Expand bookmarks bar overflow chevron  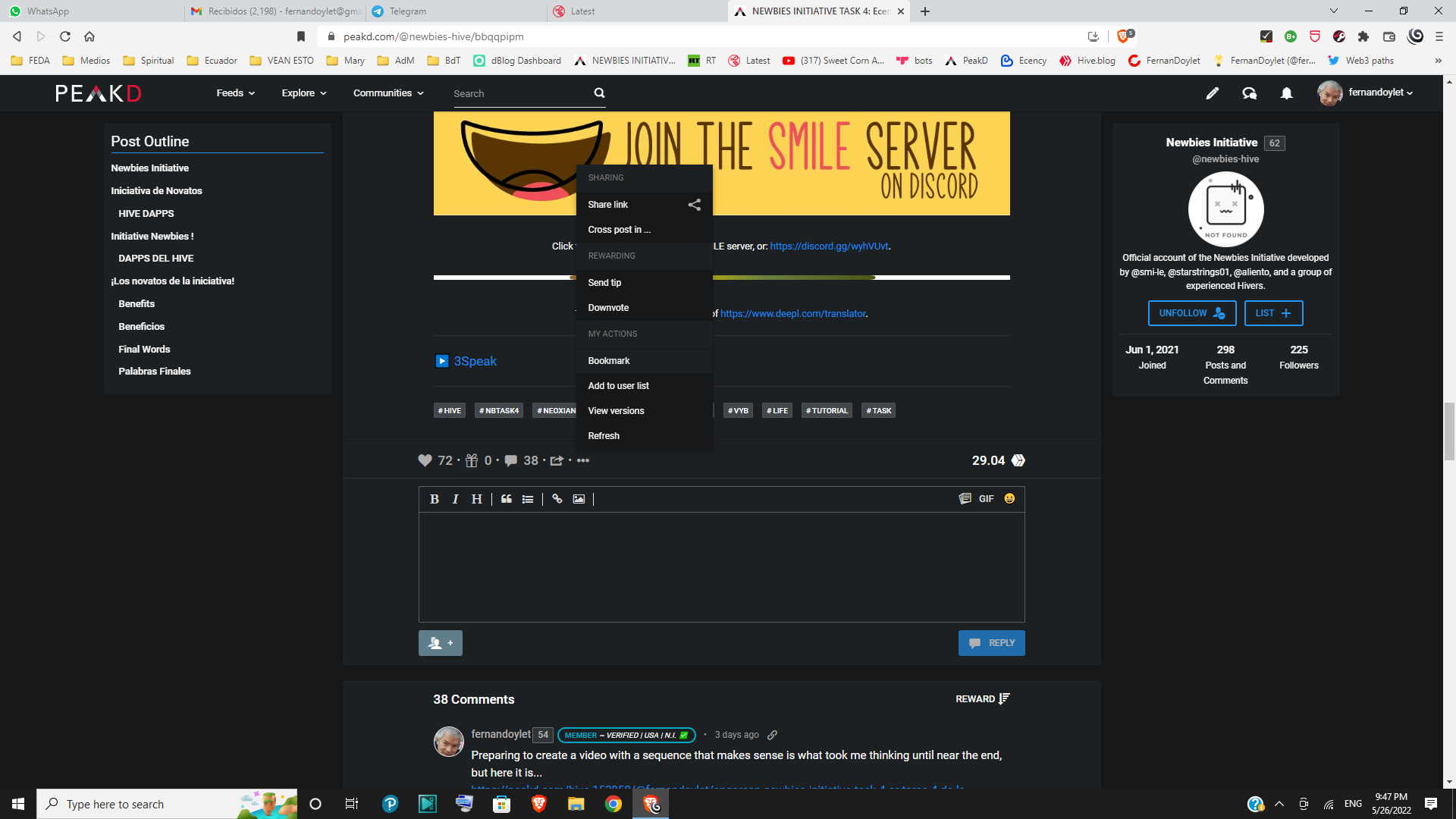[x=1439, y=61]
